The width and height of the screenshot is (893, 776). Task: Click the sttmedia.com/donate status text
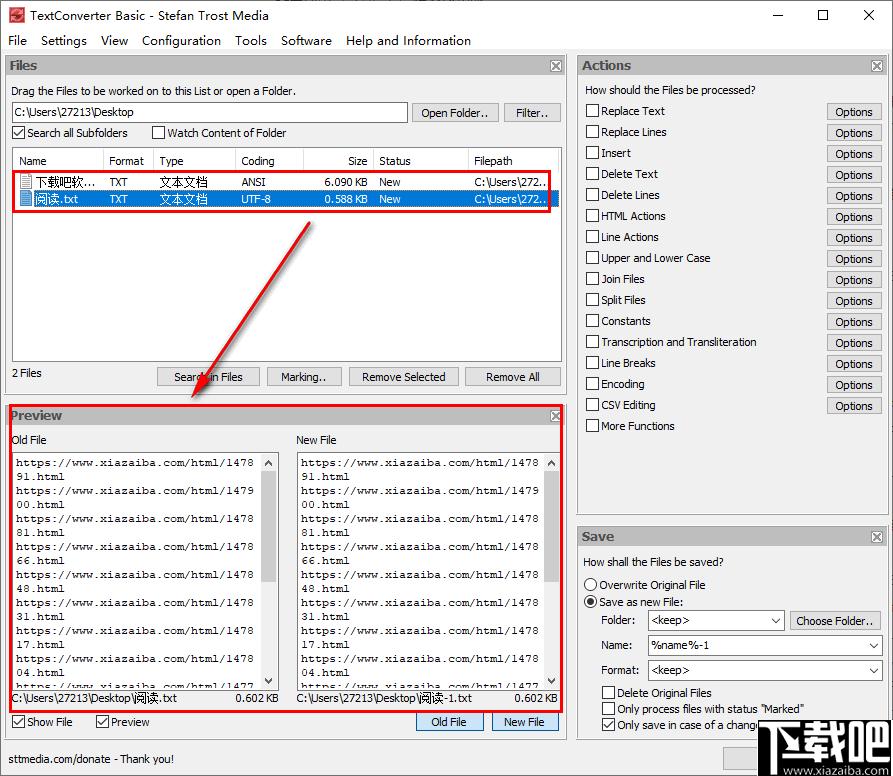coord(91,759)
